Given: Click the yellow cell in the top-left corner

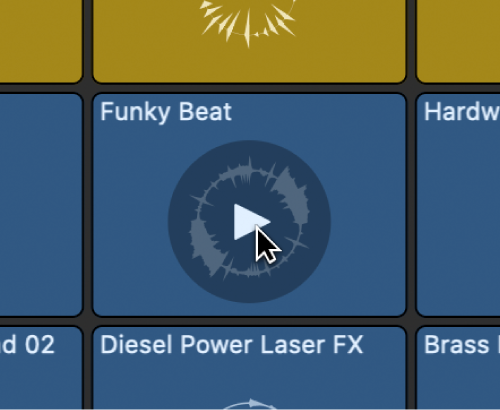Looking at the screenshot, I should [x=41, y=41].
